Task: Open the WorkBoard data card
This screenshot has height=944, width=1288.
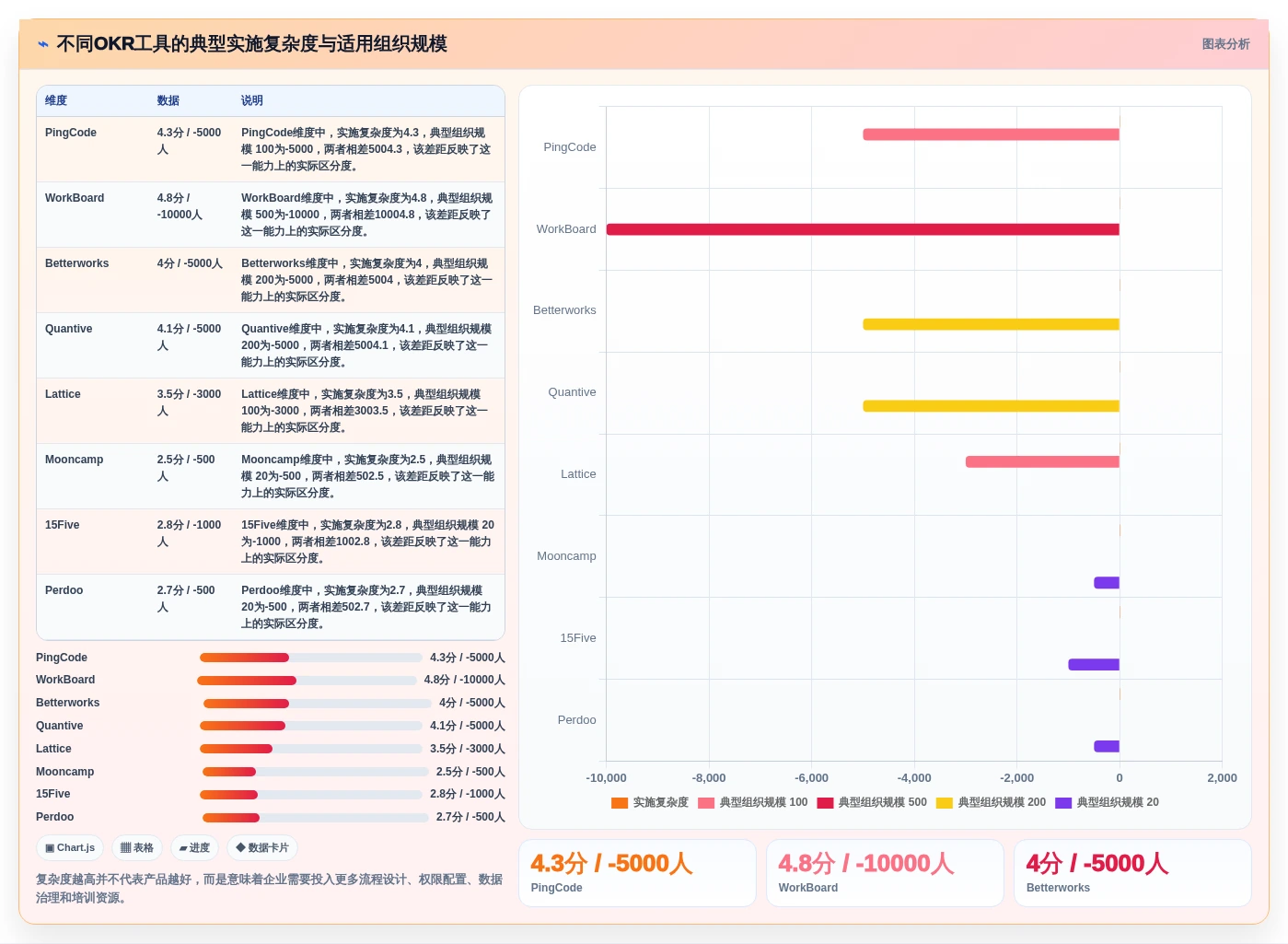Action: (885, 873)
